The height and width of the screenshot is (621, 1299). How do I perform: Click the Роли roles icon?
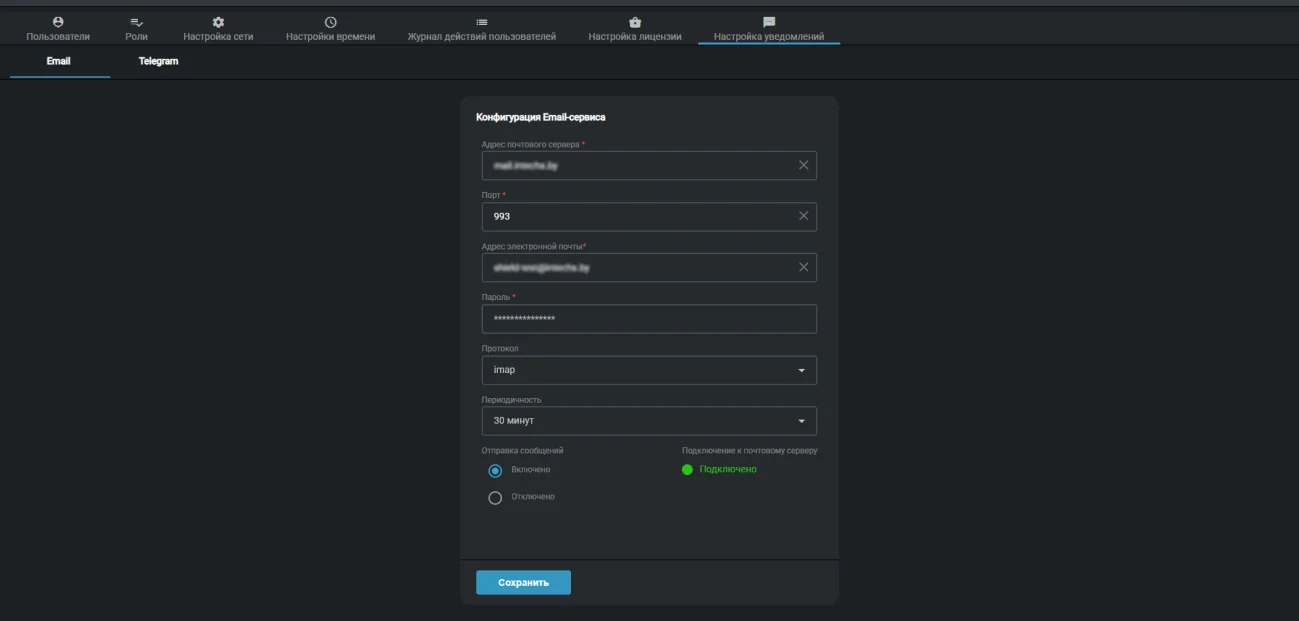[137, 22]
